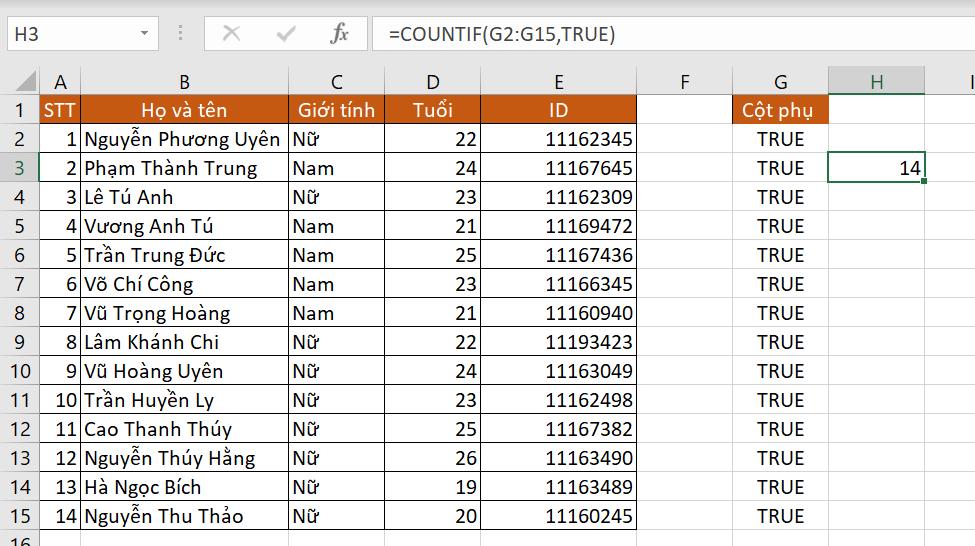975x546 pixels.
Task: Click the fill handle of cell H3
Action: click(x=925, y=181)
